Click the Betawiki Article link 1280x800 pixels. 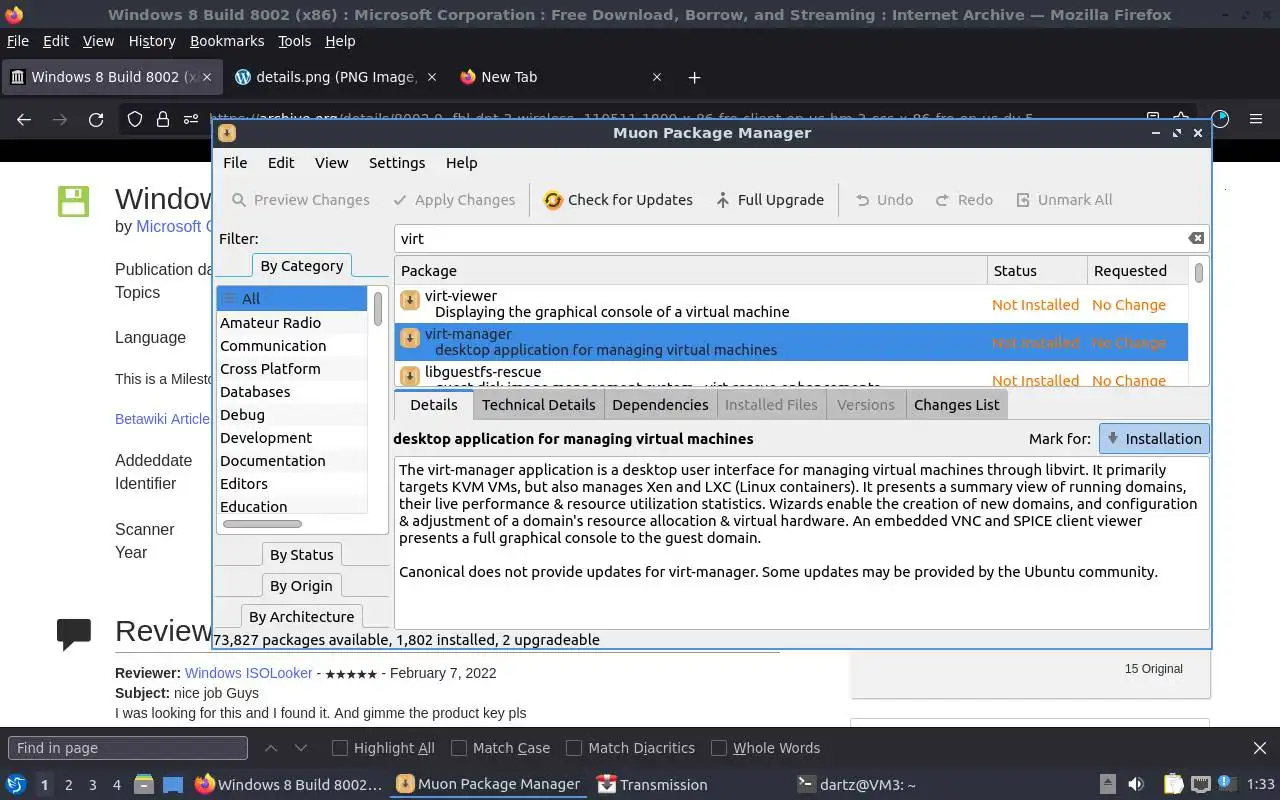(162, 419)
